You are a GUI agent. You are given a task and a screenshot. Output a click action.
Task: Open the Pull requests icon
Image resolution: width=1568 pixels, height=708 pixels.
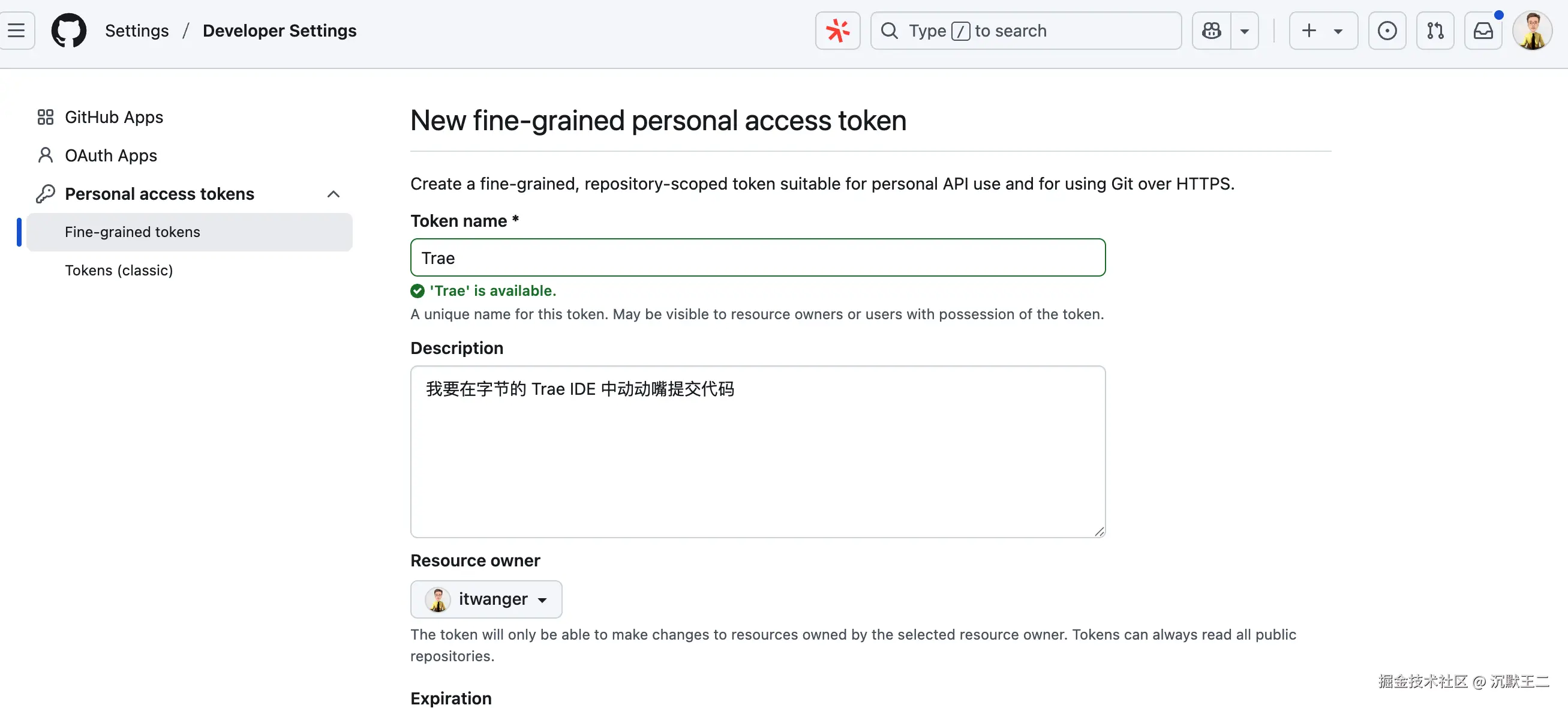tap(1435, 31)
